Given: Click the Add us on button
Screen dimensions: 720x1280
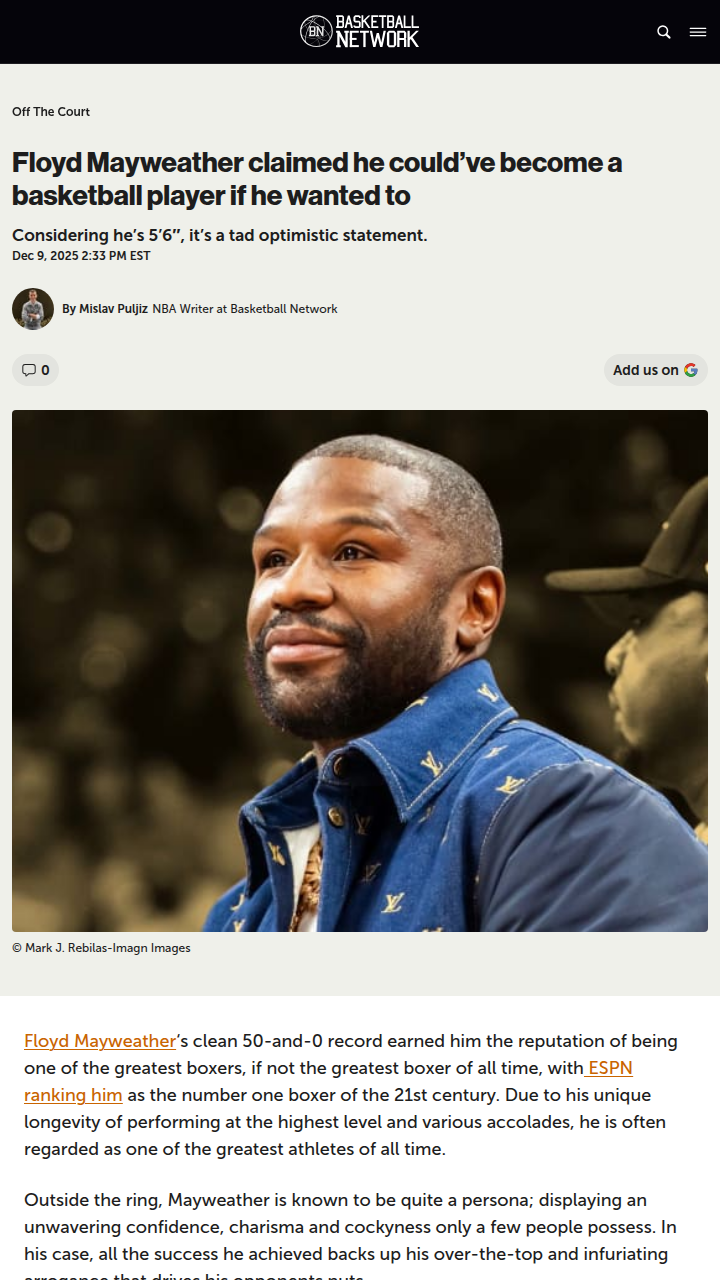Looking at the screenshot, I should click(655, 370).
